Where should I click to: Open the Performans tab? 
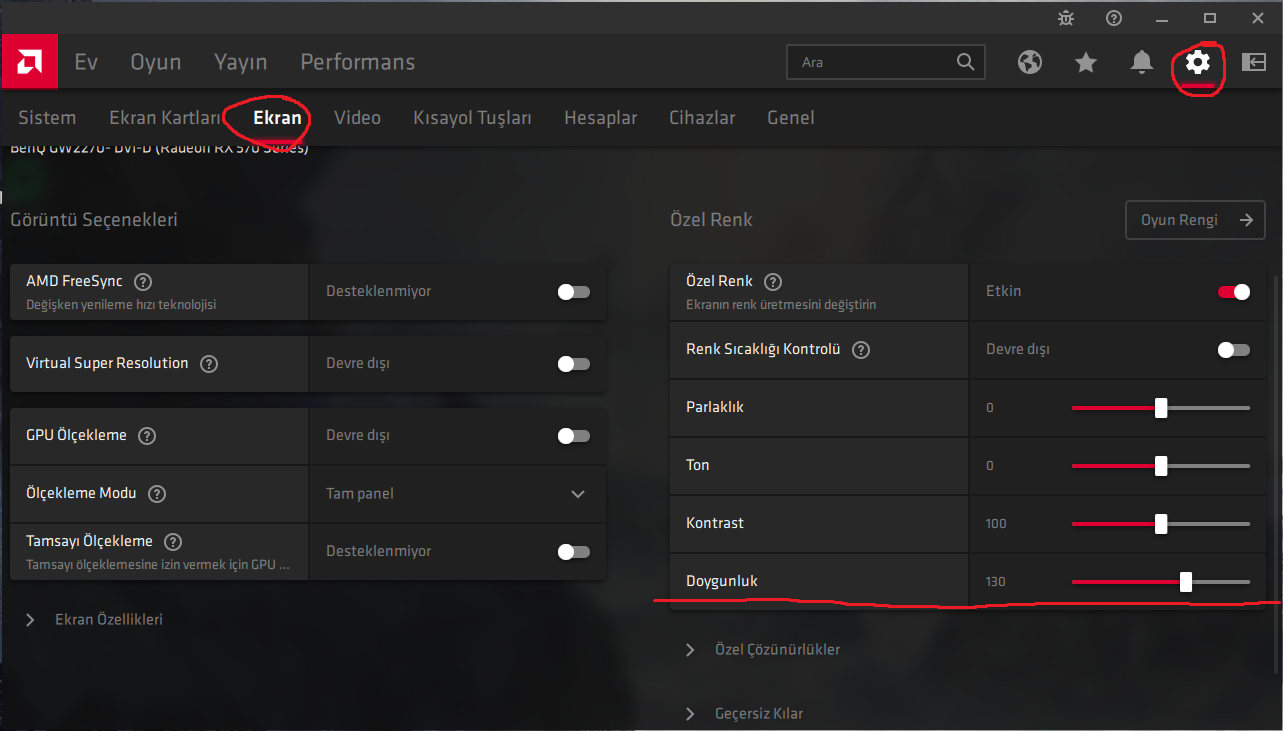point(358,62)
